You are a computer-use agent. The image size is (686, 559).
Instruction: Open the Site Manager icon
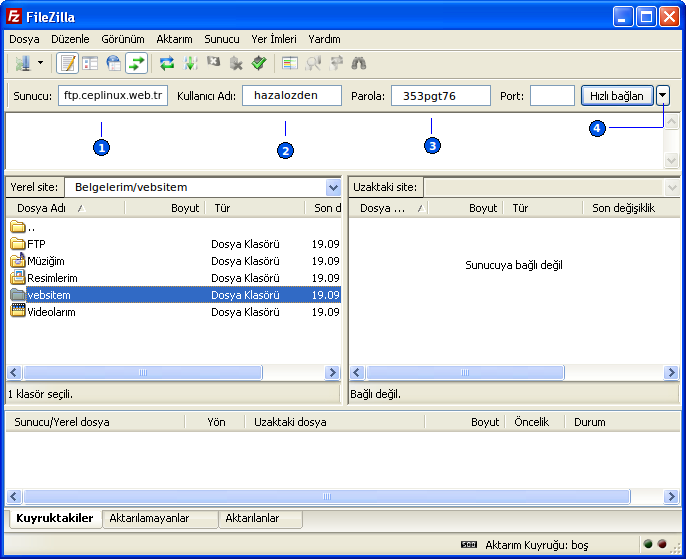pyautogui.click(x=23, y=63)
